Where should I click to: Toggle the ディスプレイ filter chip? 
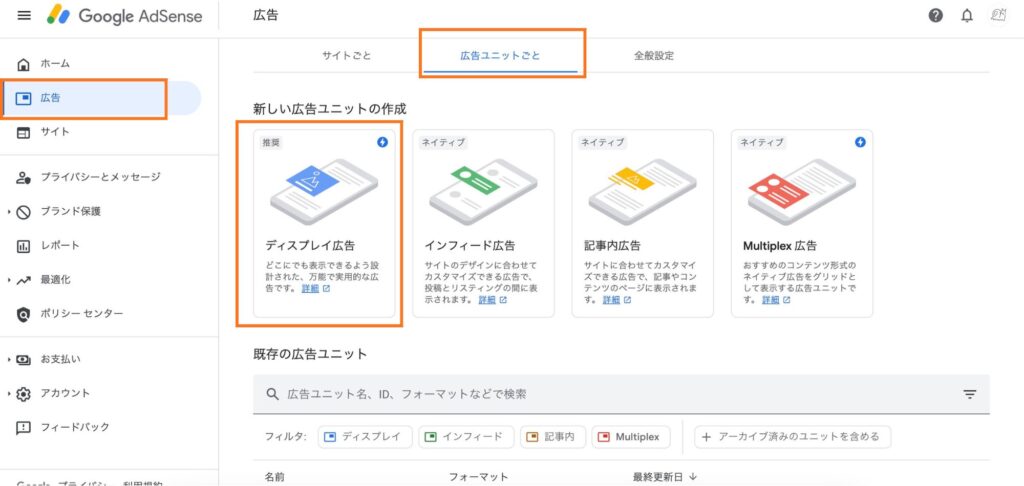point(365,437)
